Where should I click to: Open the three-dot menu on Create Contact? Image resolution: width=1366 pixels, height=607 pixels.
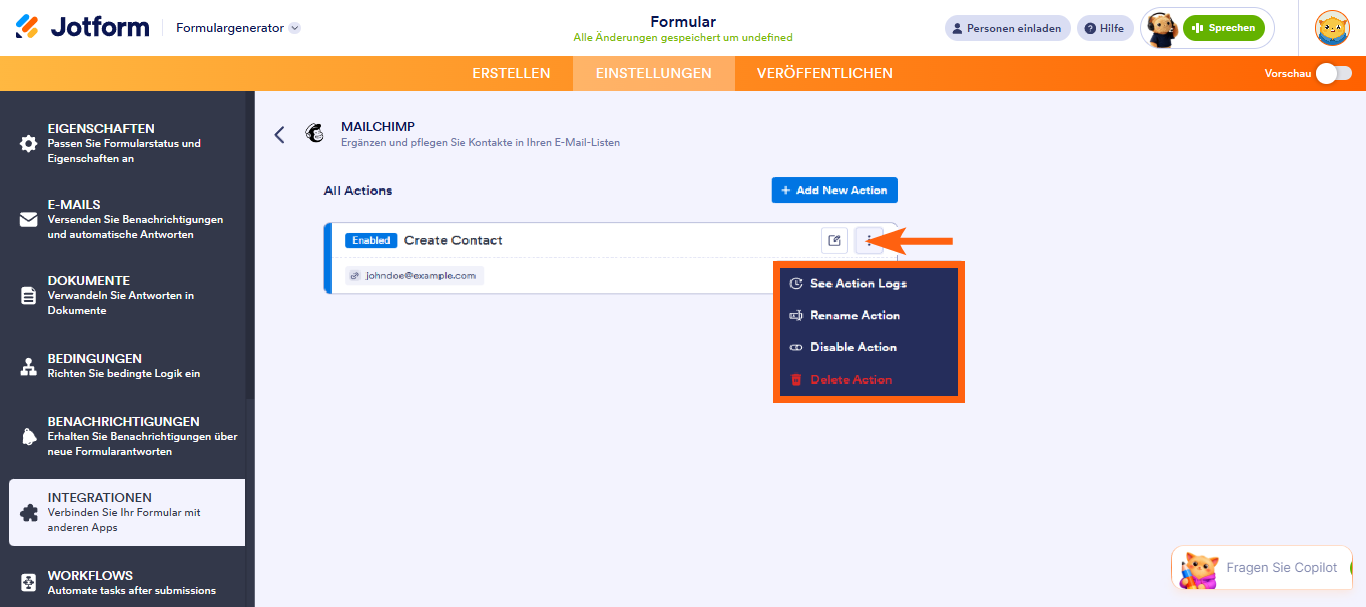point(869,240)
